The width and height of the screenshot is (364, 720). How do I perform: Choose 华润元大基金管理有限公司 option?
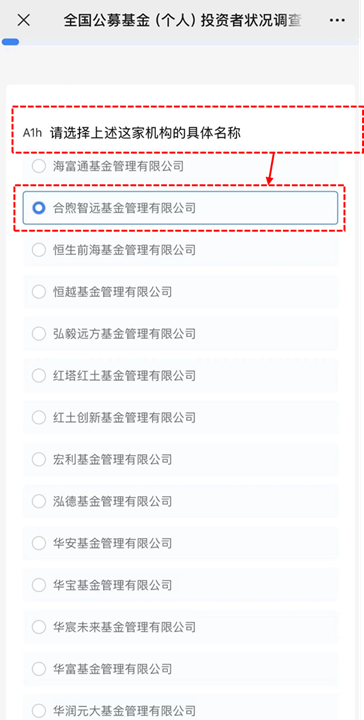click(x=180, y=710)
